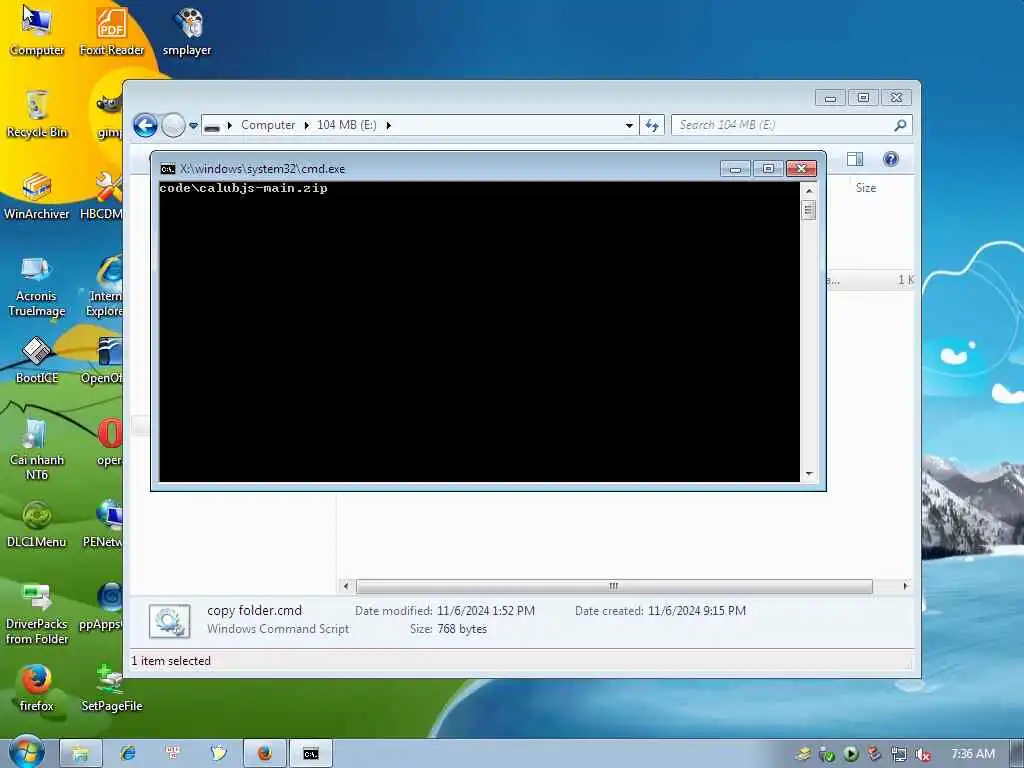Image resolution: width=1024 pixels, height=768 pixels.
Task: Click Explorer horizontal scrollbar left arrow
Action: [x=346, y=586]
